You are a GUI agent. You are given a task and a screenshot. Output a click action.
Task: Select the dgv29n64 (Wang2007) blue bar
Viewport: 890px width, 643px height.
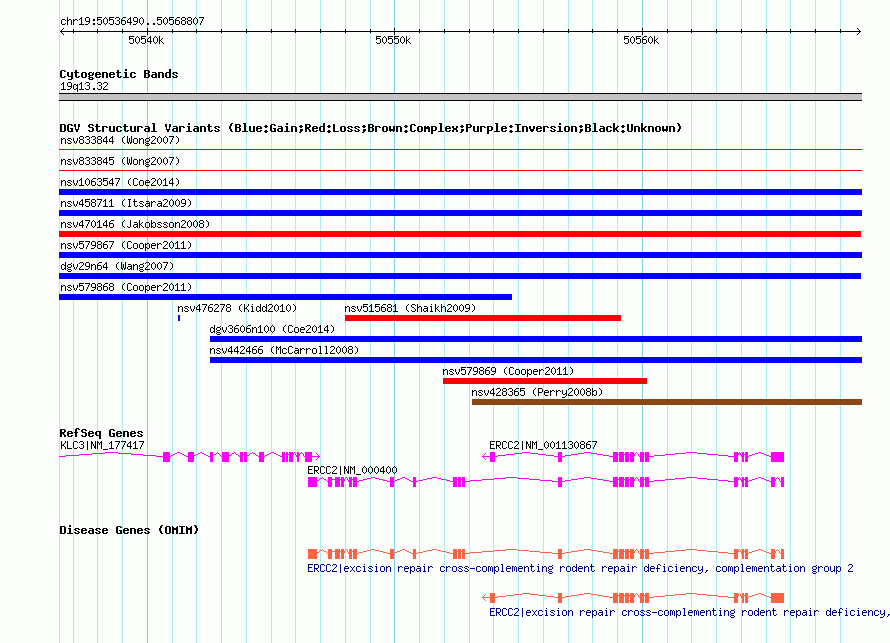click(x=460, y=276)
